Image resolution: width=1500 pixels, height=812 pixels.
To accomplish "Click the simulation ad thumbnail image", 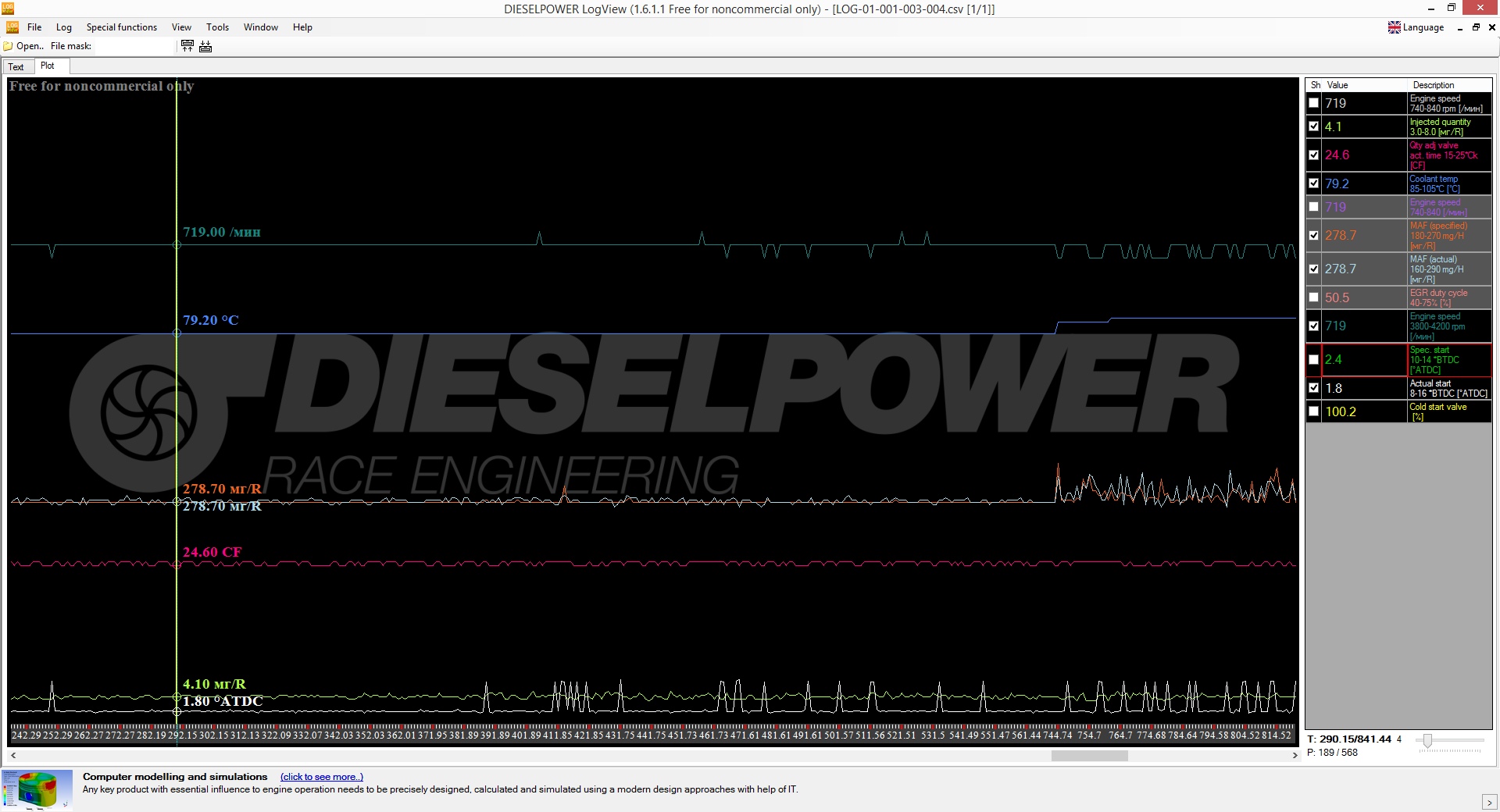I will click(36, 789).
